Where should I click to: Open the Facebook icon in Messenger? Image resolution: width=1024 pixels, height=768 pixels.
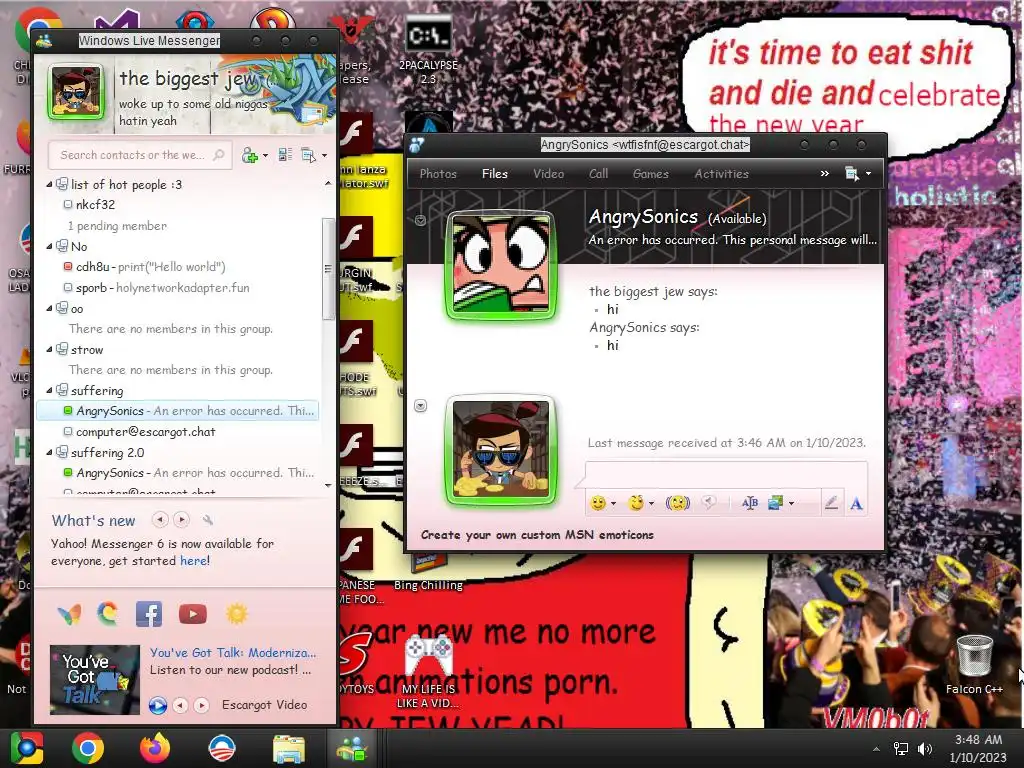[149, 614]
